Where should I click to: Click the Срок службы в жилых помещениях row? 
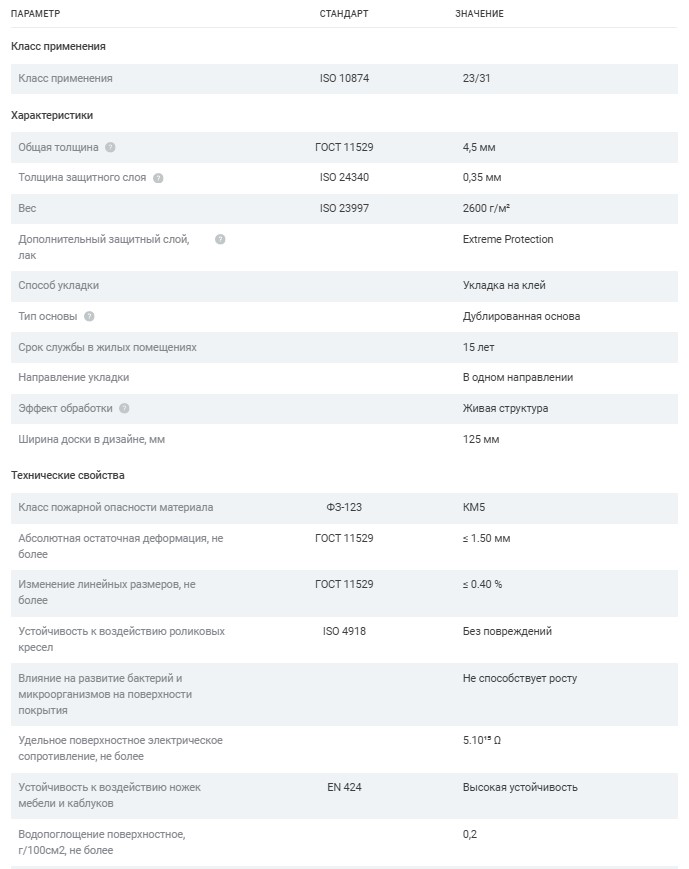click(x=344, y=347)
